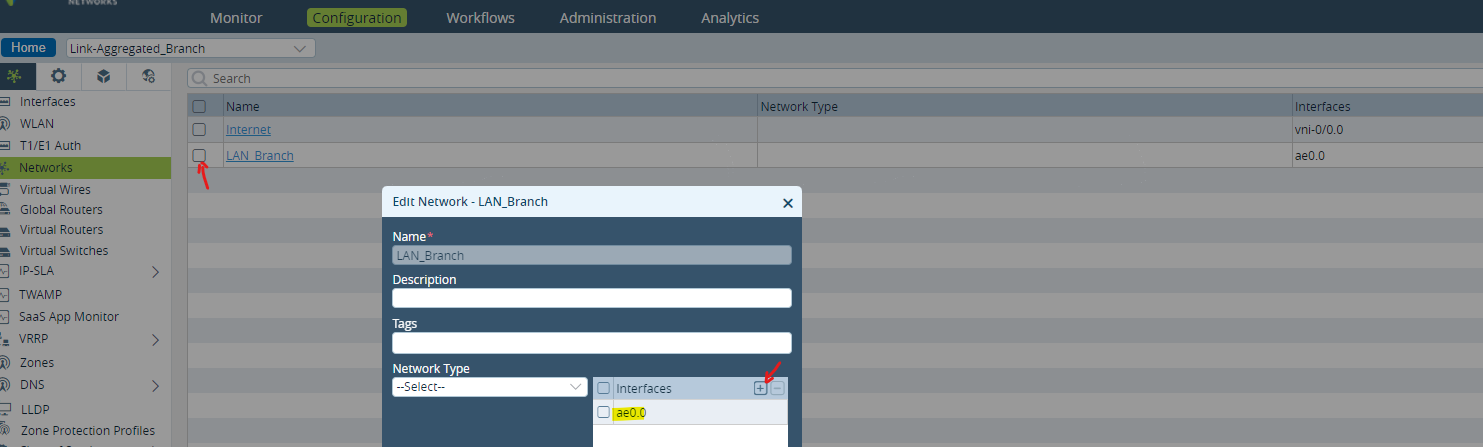This screenshot has height=447, width=1483.
Task: Close the Edit Network dialog
Action: coord(787,203)
